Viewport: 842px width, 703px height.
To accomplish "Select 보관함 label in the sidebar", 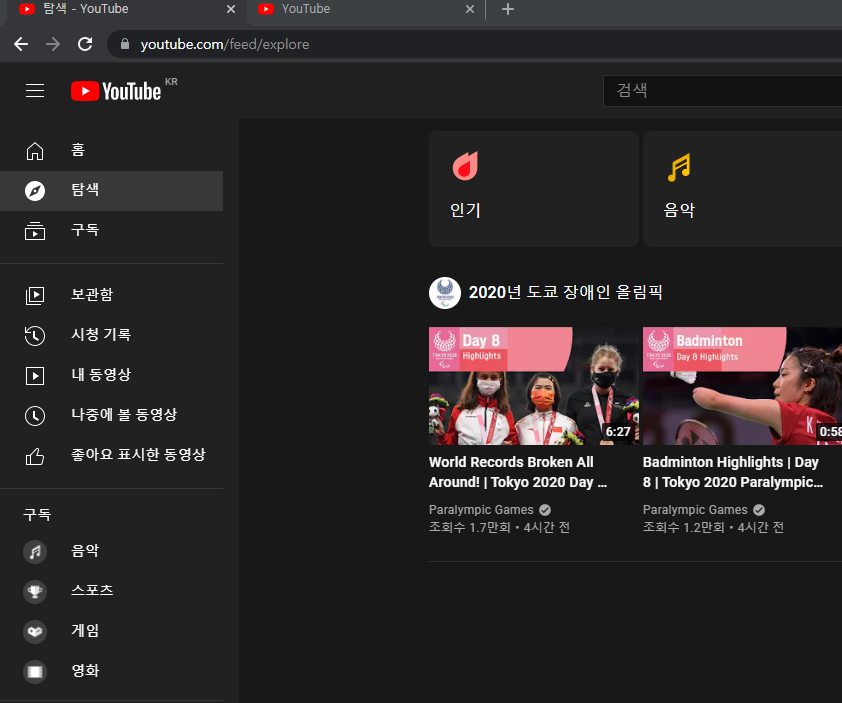I will click(92, 294).
